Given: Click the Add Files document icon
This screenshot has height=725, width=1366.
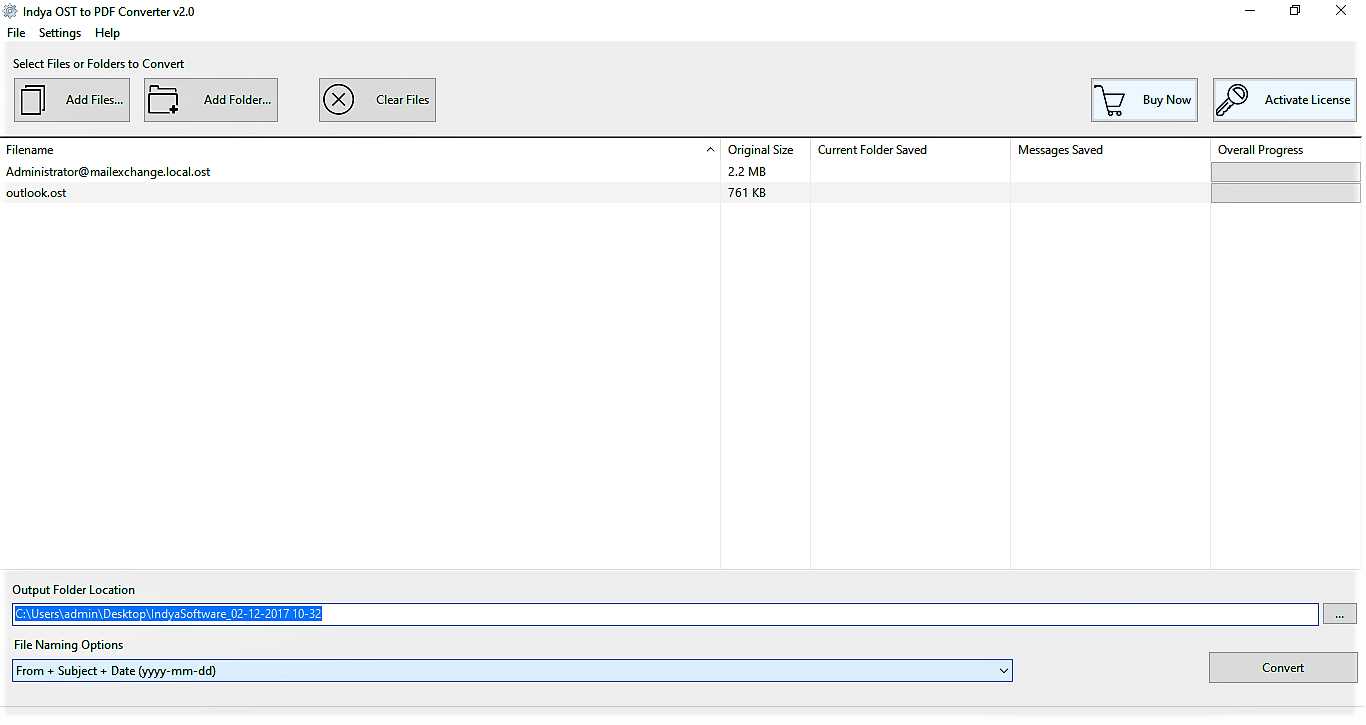Looking at the screenshot, I should click(x=33, y=100).
